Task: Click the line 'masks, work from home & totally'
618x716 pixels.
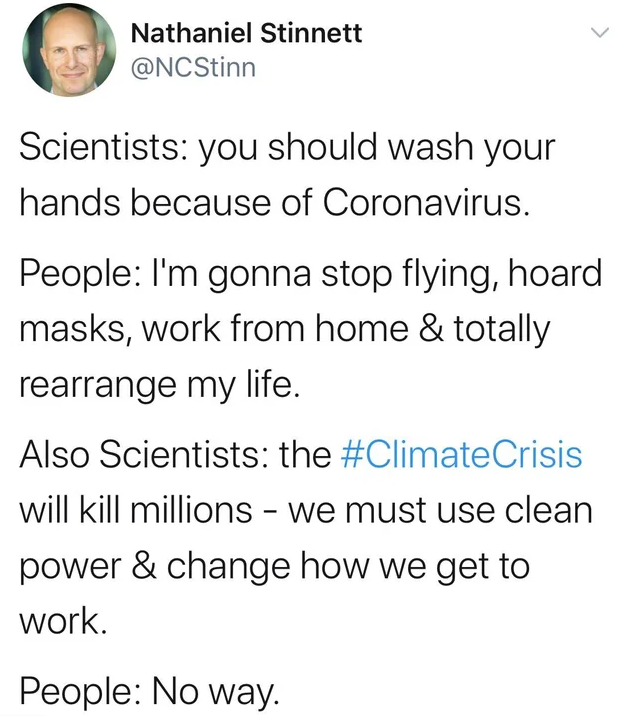Action: 285,331
